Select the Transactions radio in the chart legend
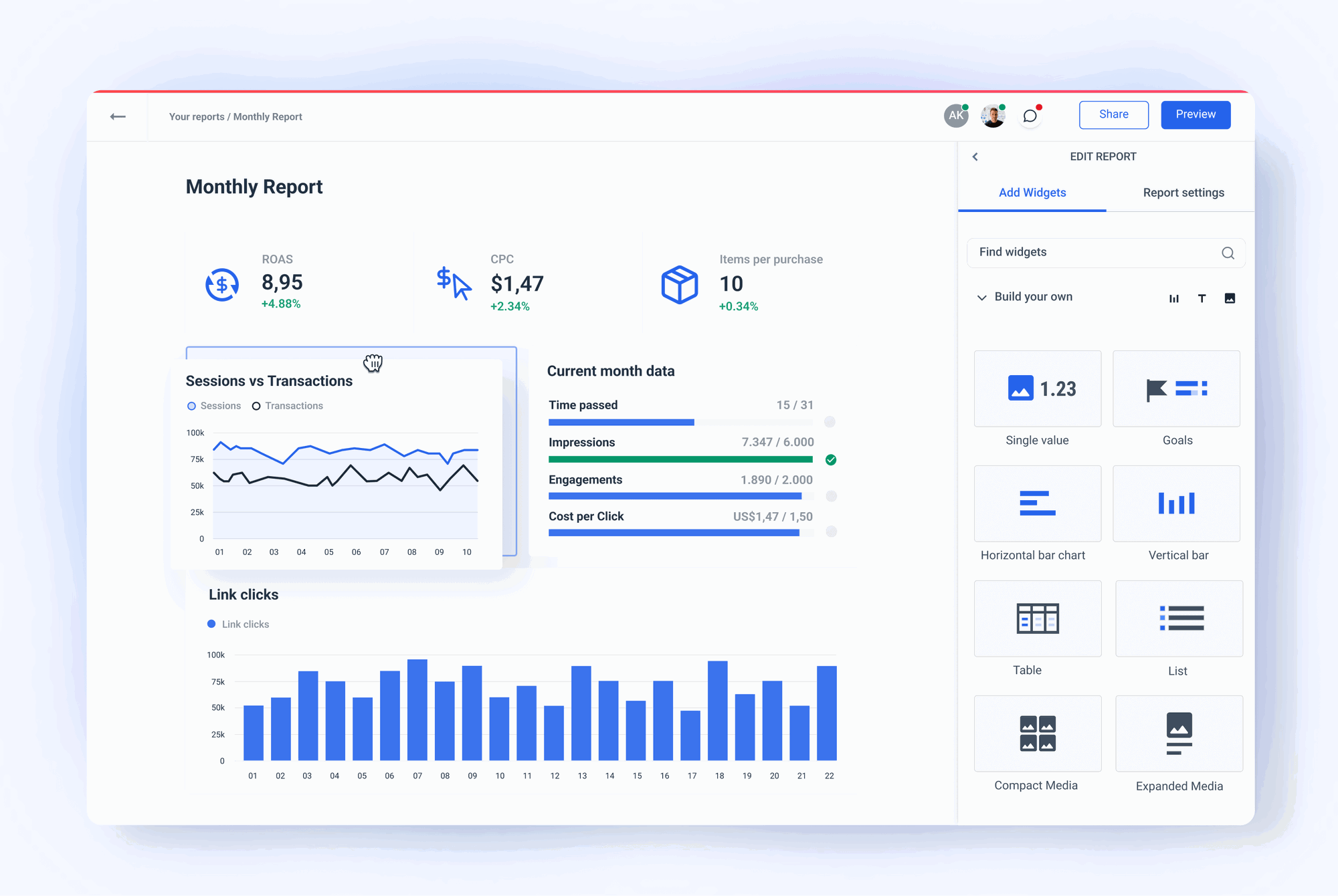1338x896 pixels. point(256,405)
